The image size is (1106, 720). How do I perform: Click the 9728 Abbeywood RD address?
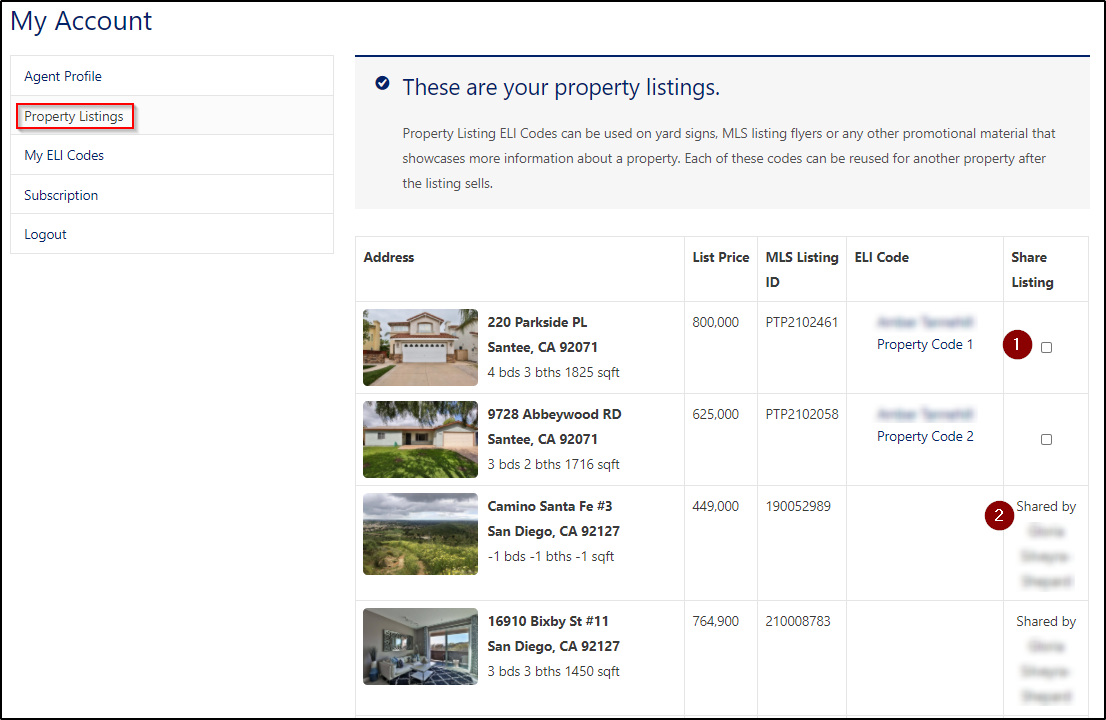(554, 414)
